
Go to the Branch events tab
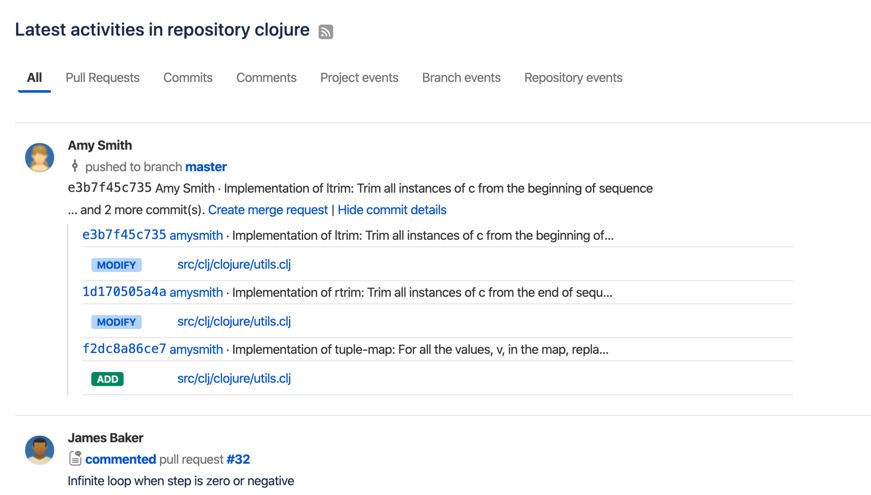(461, 78)
